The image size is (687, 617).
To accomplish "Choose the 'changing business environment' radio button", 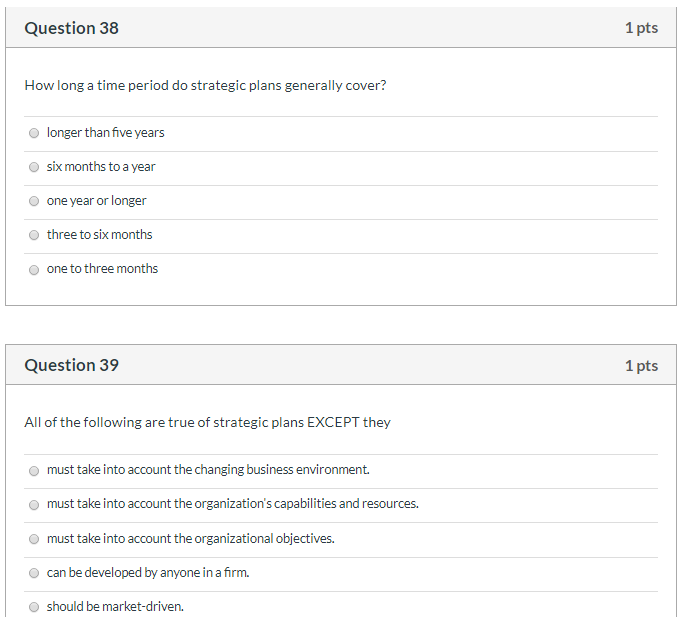I will point(34,470).
